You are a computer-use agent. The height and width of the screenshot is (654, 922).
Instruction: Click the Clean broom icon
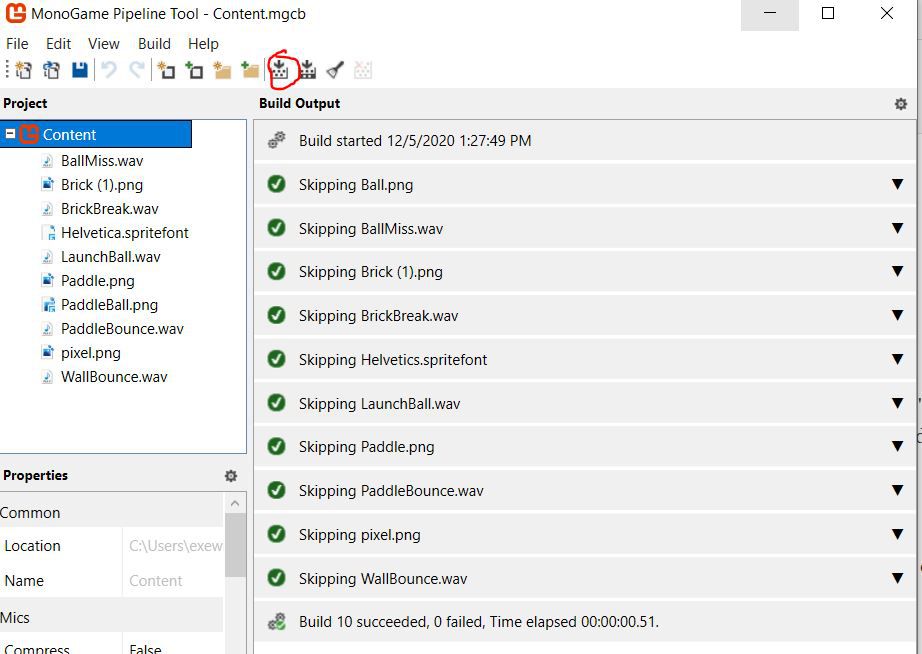click(335, 70)
